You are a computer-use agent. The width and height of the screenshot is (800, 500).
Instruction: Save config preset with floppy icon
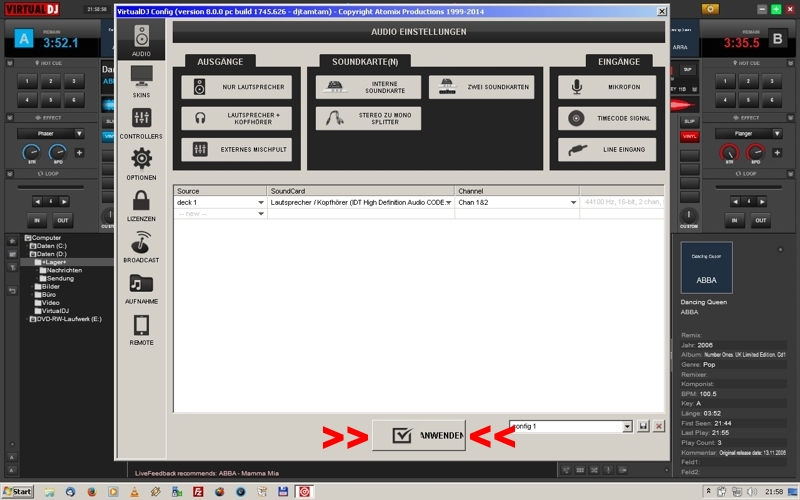643,426
